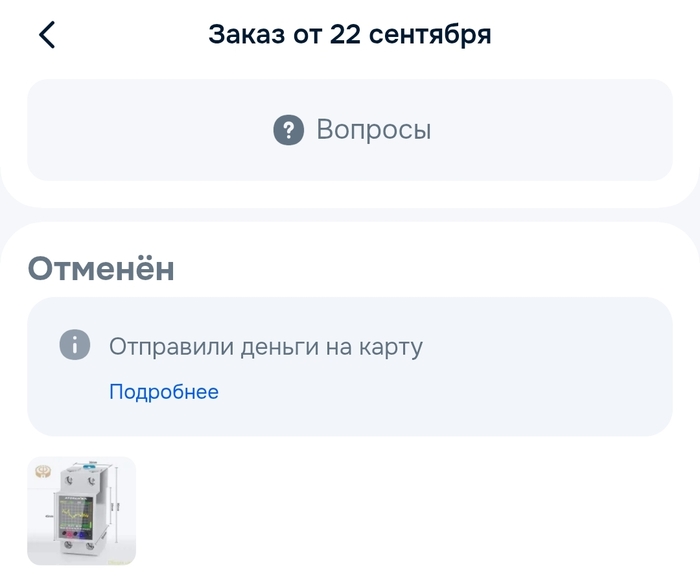Open the Подробнее link
This screenshot has height=581, width=700.
point(164,392)
